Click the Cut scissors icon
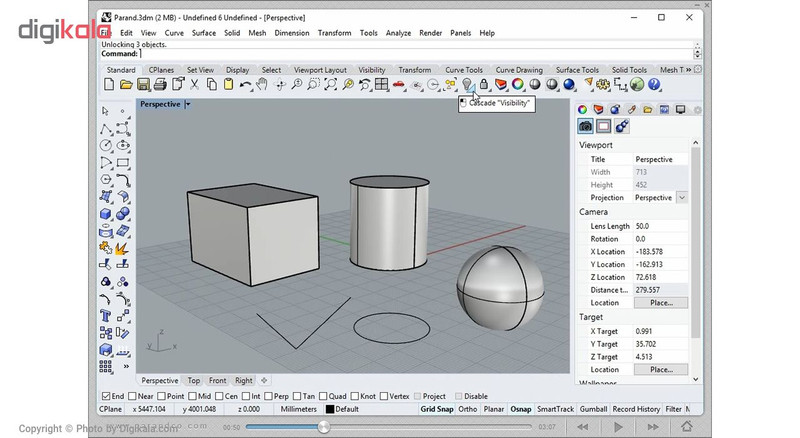 click(194, 84)
